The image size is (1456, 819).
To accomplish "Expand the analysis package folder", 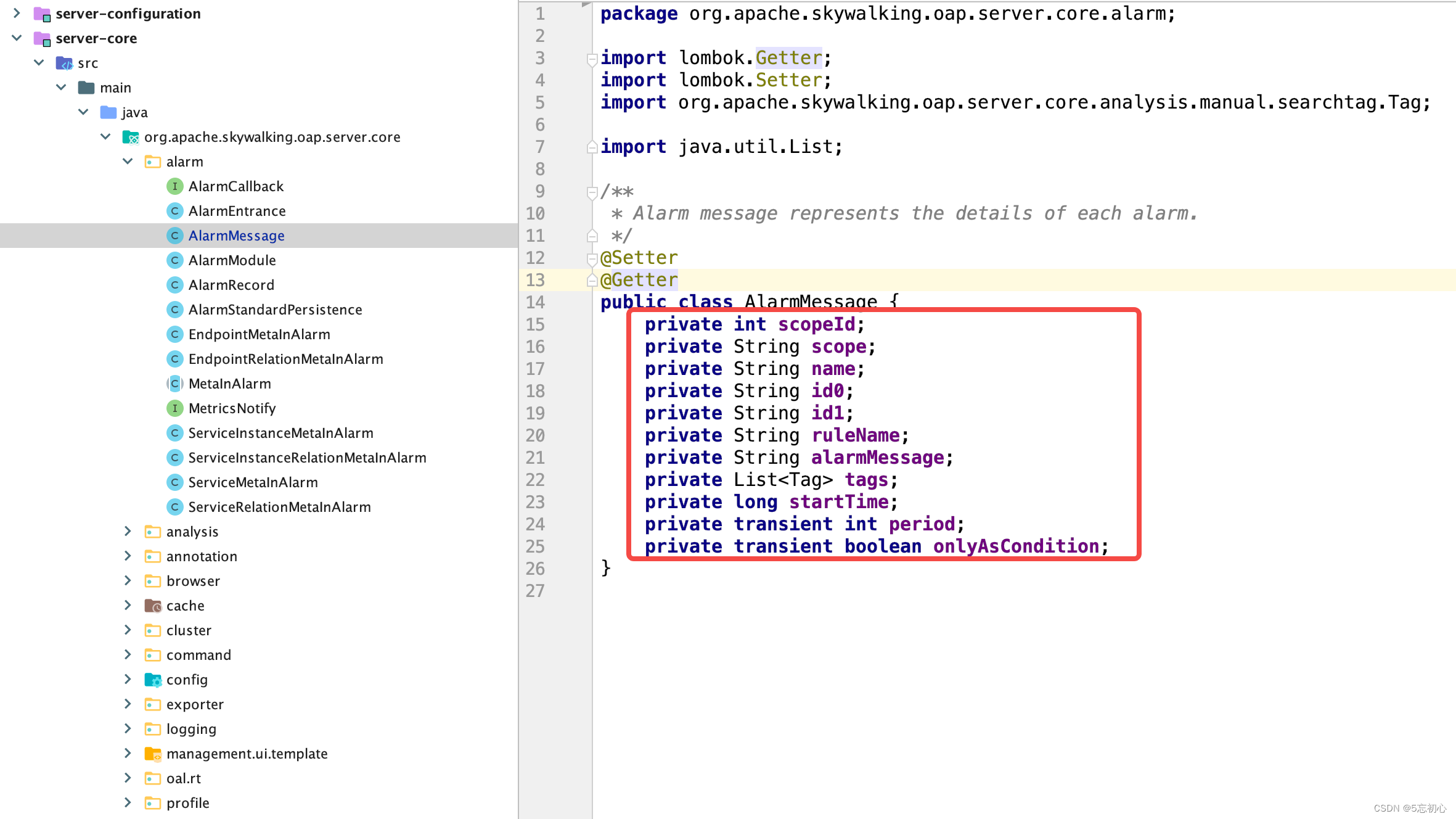I will click(x=128, y=531).
